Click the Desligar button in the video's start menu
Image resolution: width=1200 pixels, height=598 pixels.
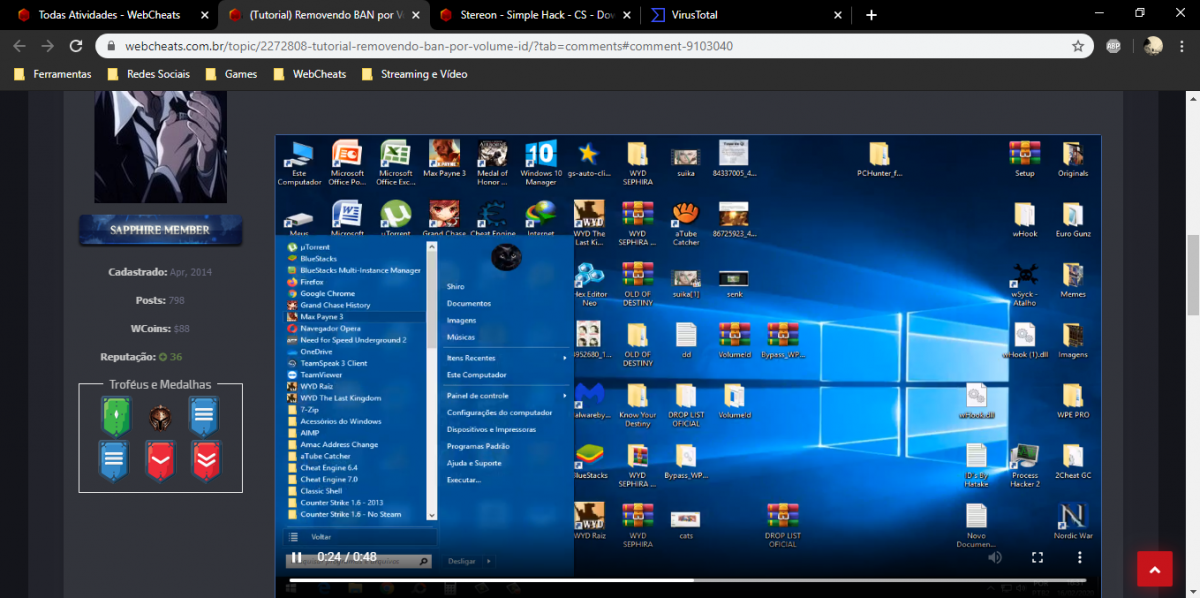[x=462, y=561]
